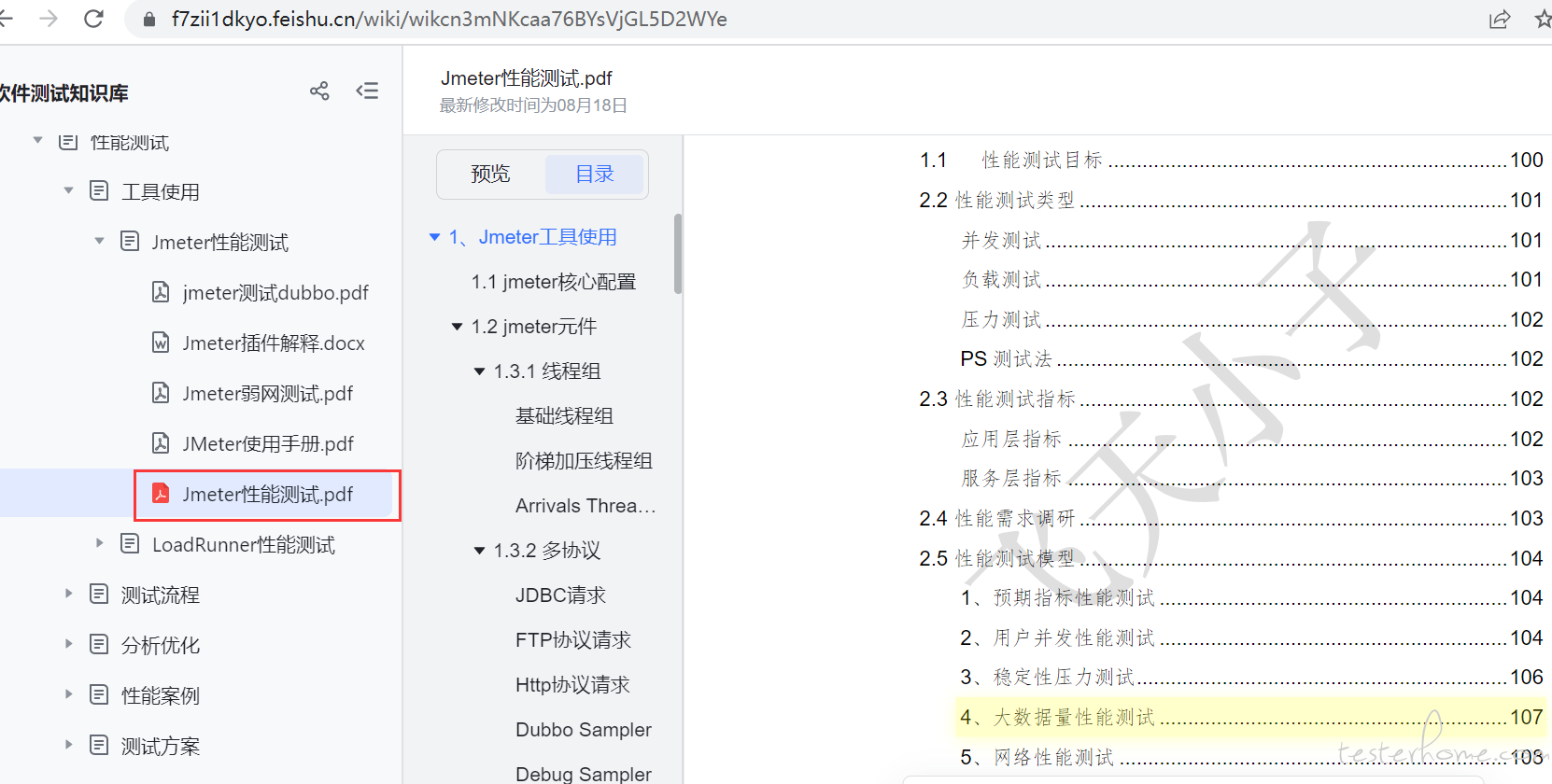
Task: Click the Word icon of Jmeter插件解释.docx
Action: pyautogui.click(x=161, y=343)
